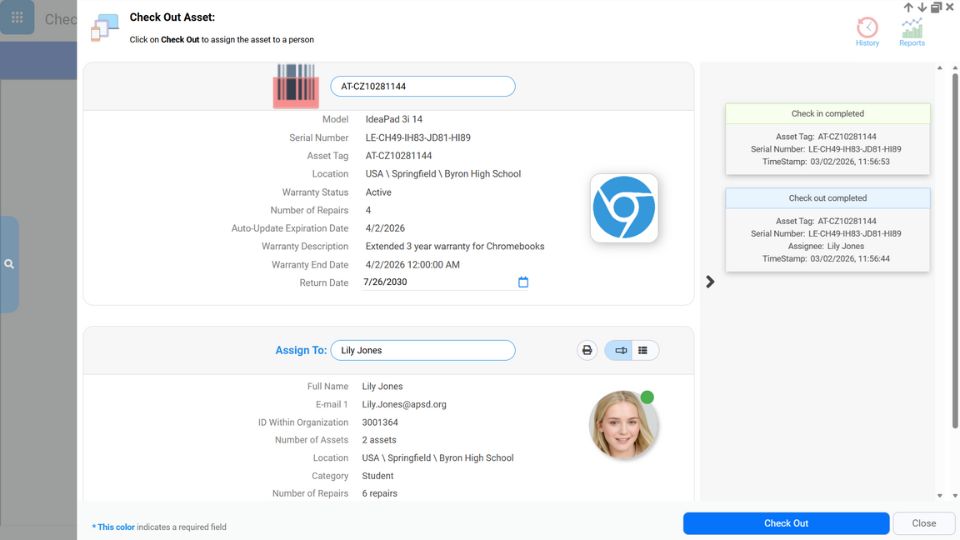The image size is (960, 540).
Task: Click the model value IdeaPad 3i 14
Action: 394,119
